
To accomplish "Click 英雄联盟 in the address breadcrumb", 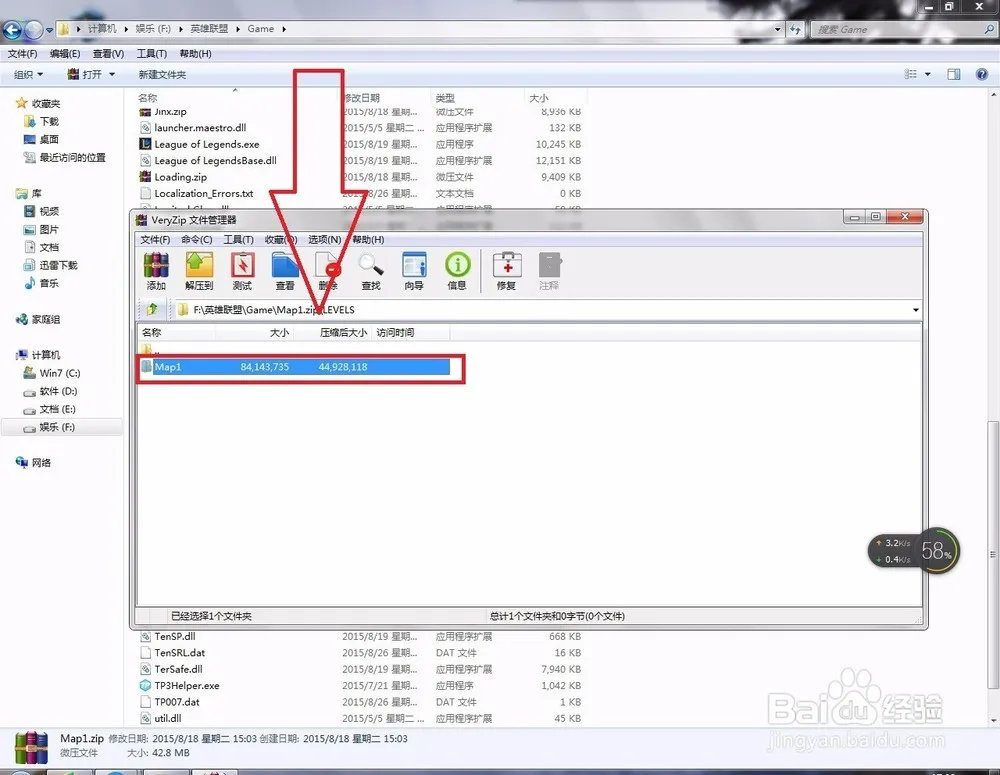I will tap(209, 29).
